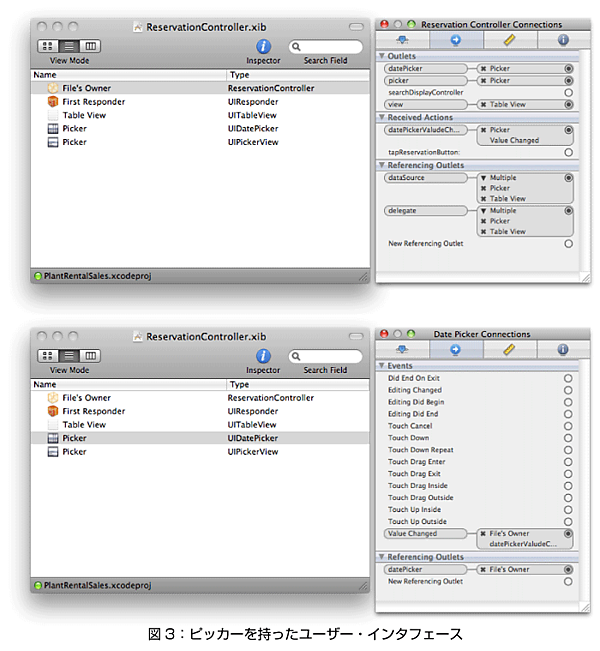Image resolution: width=600 pixels, height=651 pixels.
Task: Click connection circle for tapReservationButton action
Action: point(568,152)
